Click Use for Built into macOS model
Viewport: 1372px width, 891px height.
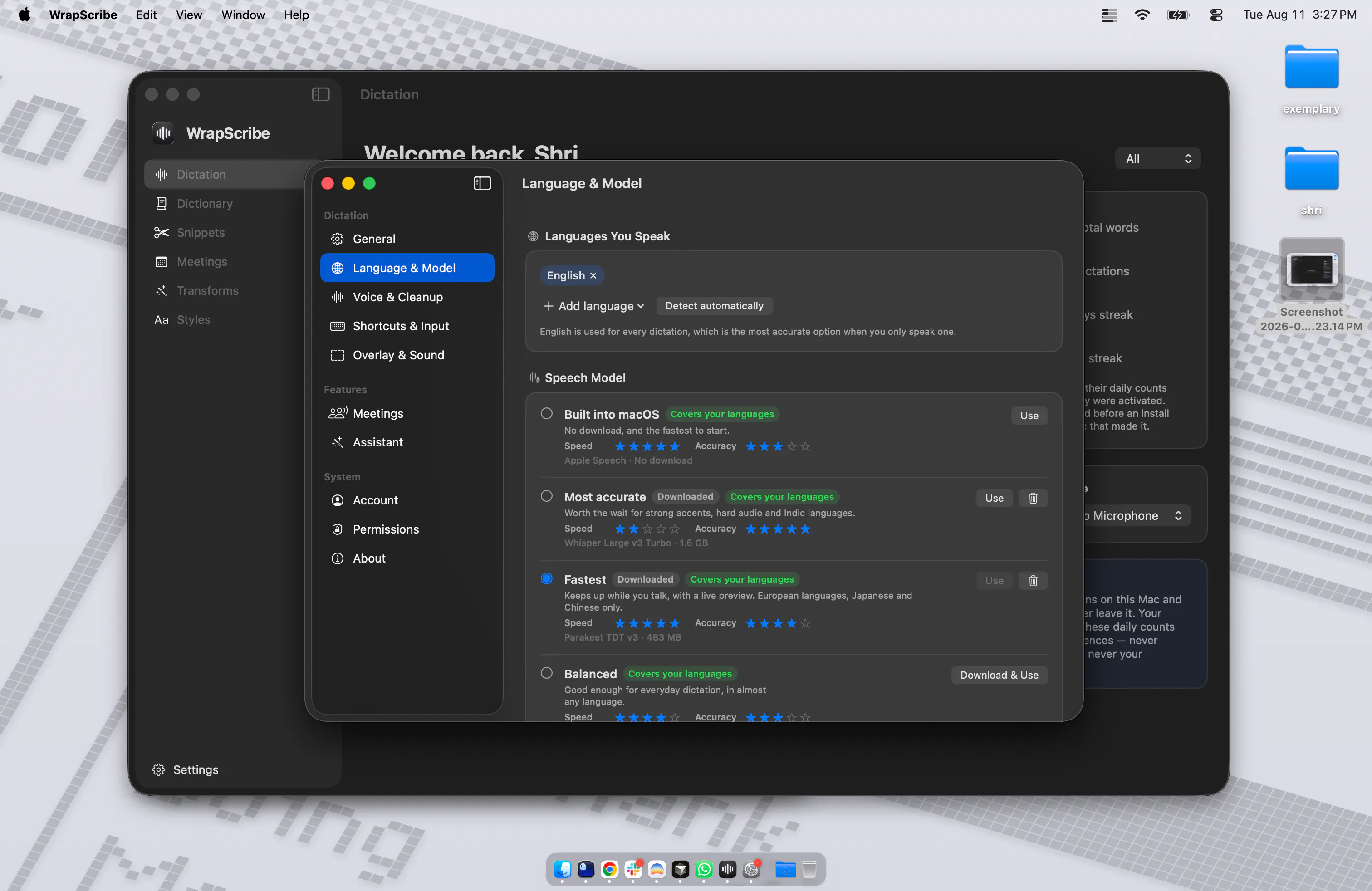[1029, 416]
